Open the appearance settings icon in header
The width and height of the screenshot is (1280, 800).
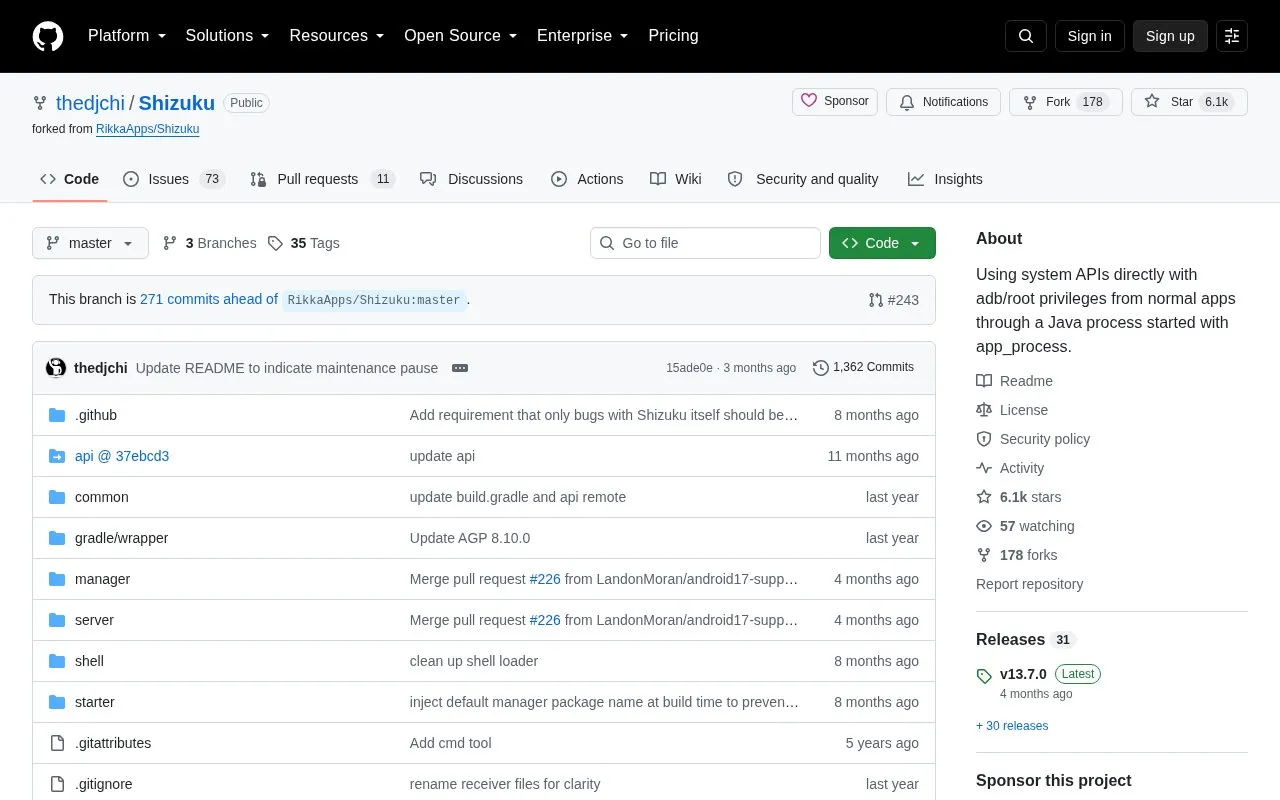coord(1232,36)
